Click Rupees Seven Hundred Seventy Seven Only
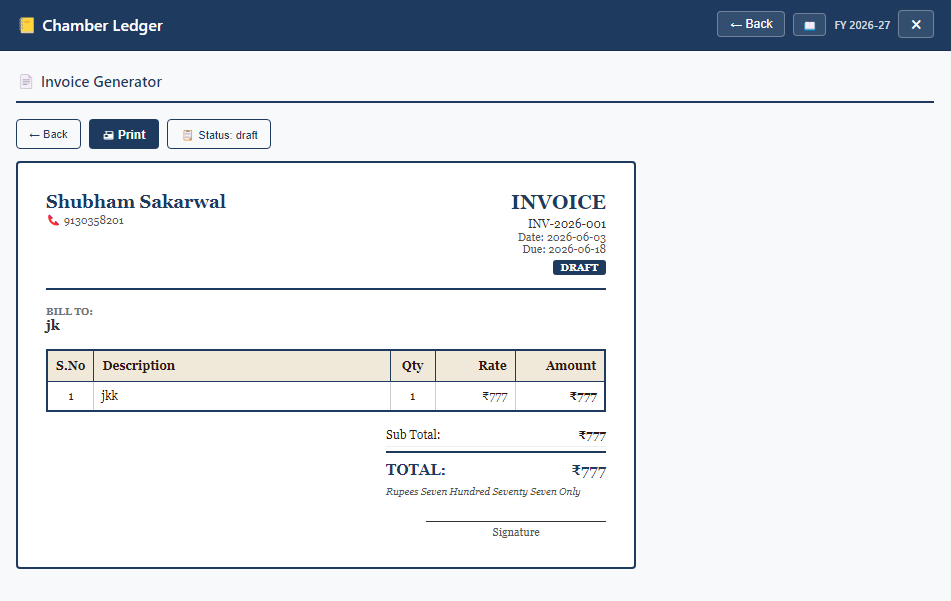 (483, 492)
